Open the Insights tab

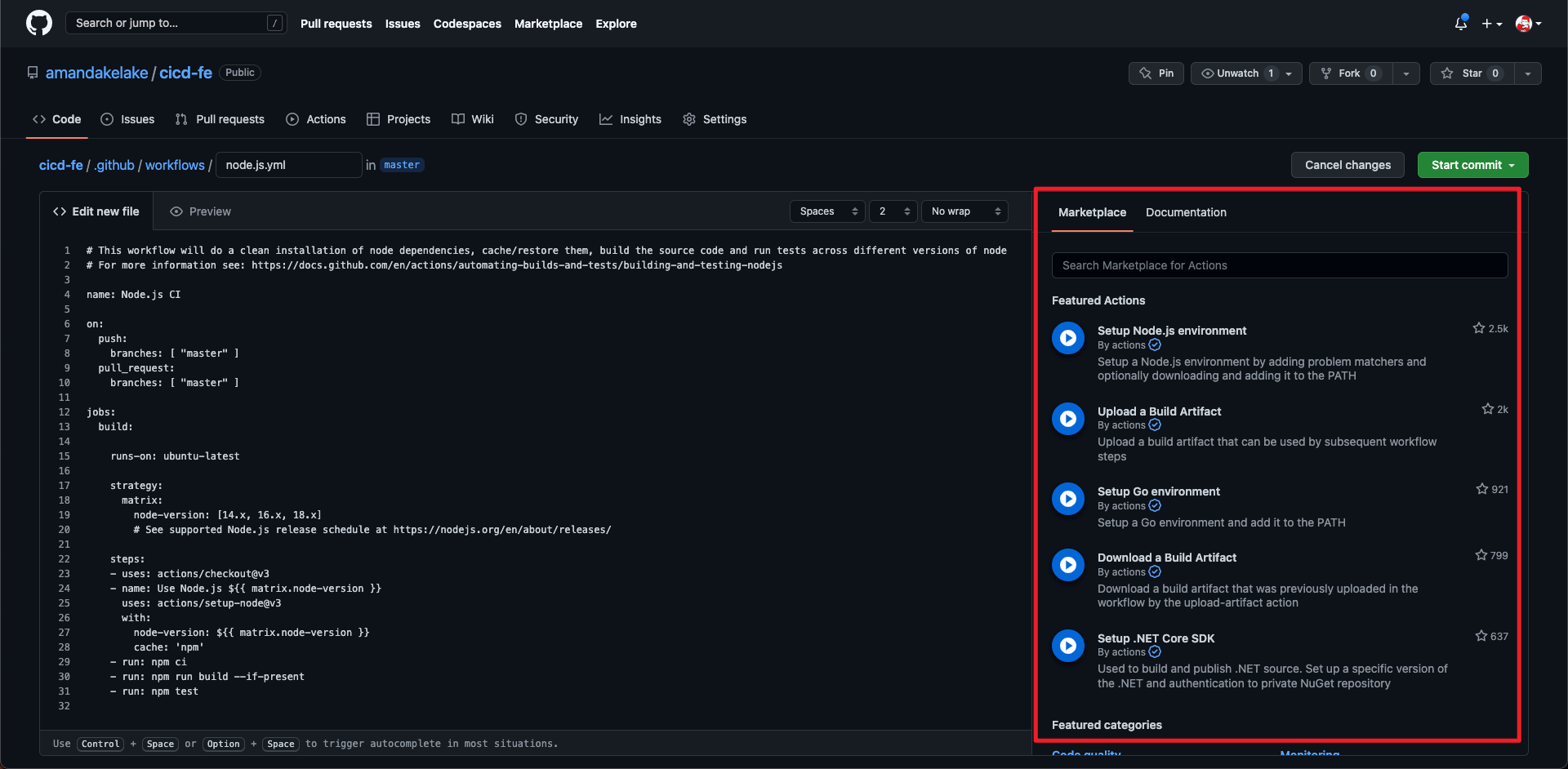[630, 119]
